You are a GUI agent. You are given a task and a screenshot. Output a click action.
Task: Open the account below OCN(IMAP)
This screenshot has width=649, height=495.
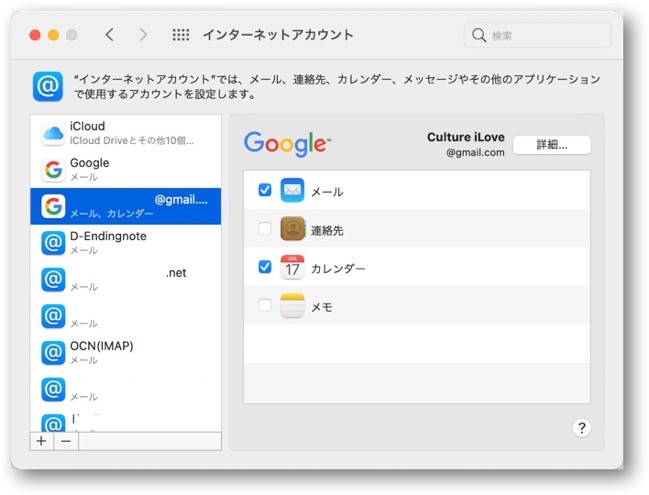[x=125, y=389]
